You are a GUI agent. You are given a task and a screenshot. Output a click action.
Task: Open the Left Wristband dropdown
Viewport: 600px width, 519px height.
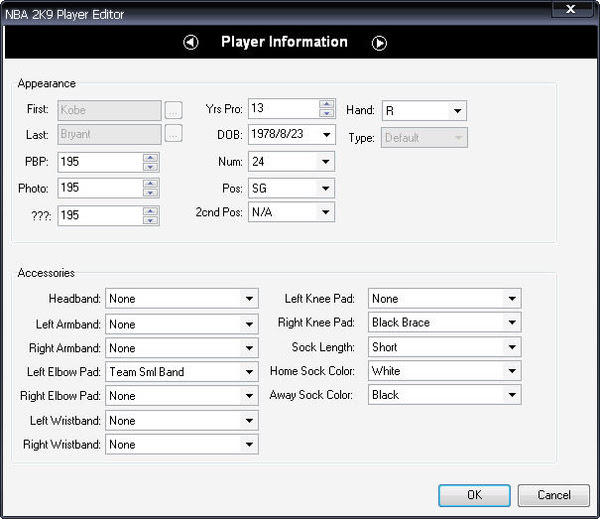coord(249,421)
